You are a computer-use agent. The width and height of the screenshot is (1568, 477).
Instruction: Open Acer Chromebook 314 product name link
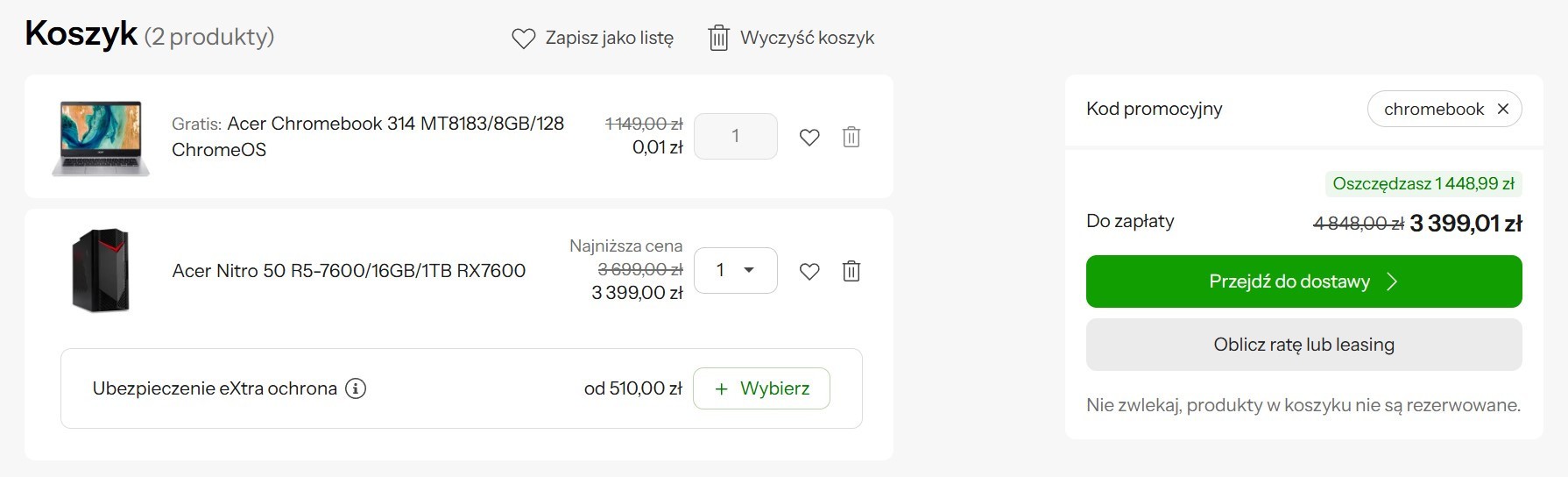click(368, 136)
